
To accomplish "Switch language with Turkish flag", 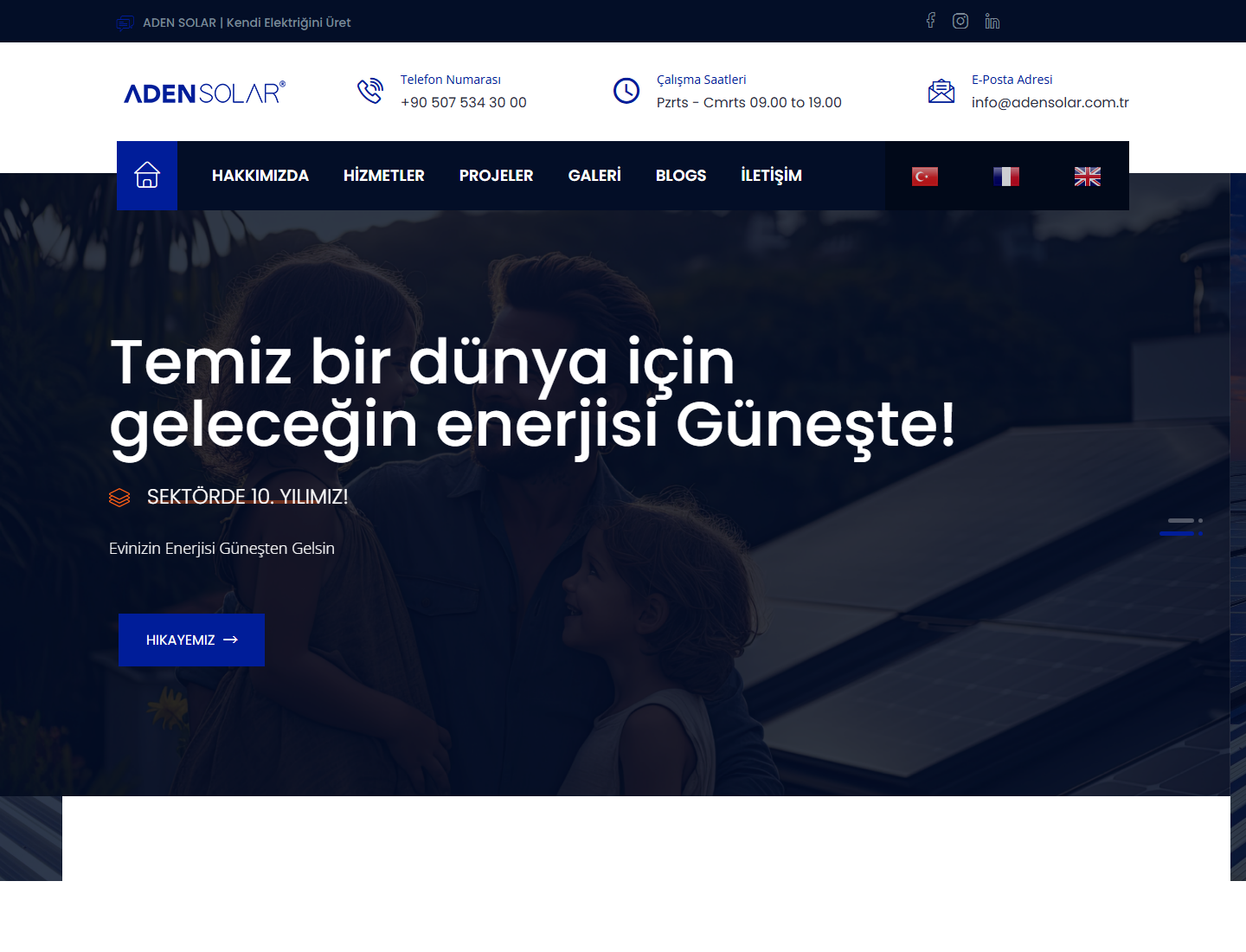I will (925, 177).
